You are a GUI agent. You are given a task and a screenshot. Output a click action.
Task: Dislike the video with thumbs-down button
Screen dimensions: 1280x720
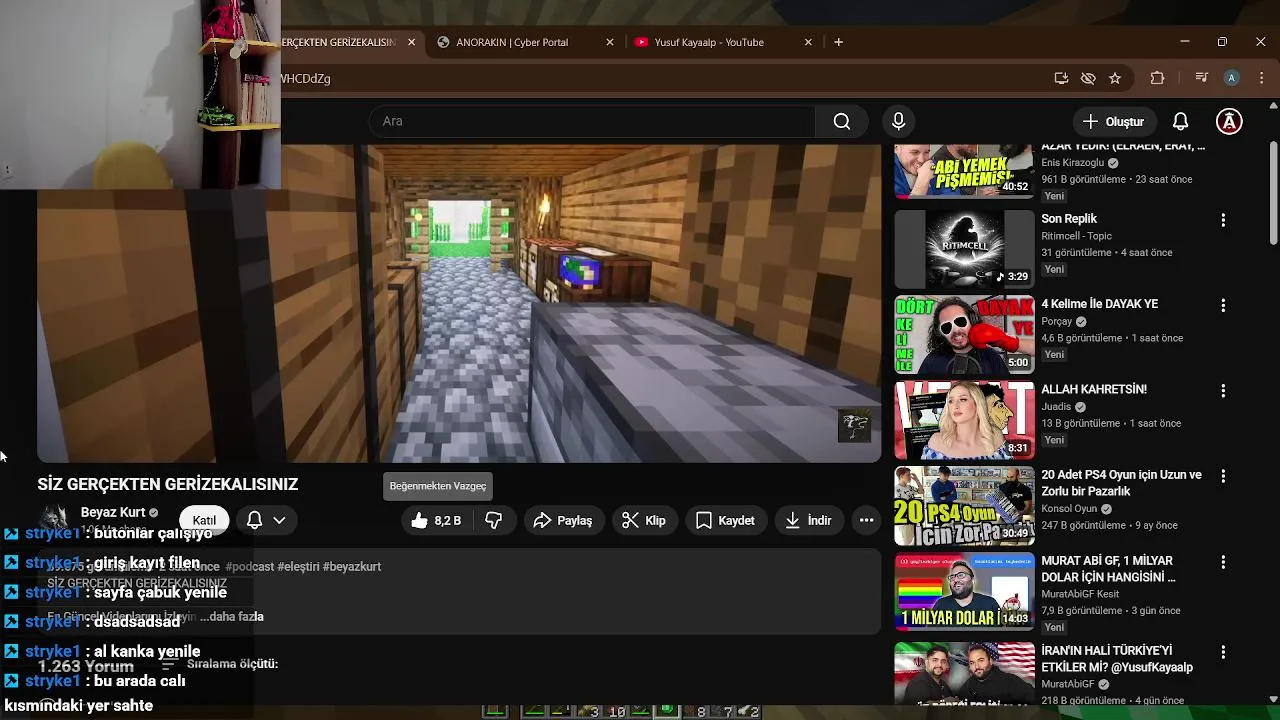(x=494, y=520)
